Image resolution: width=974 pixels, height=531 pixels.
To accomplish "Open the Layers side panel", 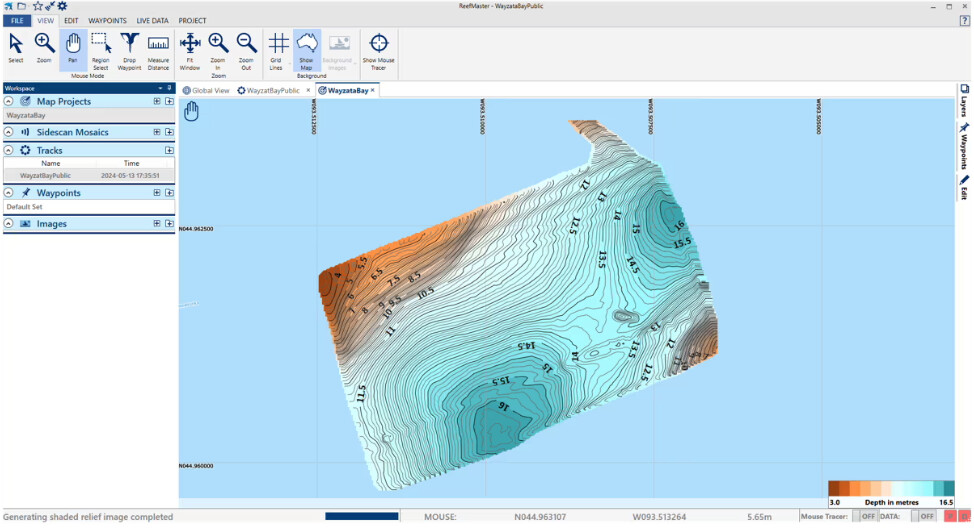I will 964,100.
